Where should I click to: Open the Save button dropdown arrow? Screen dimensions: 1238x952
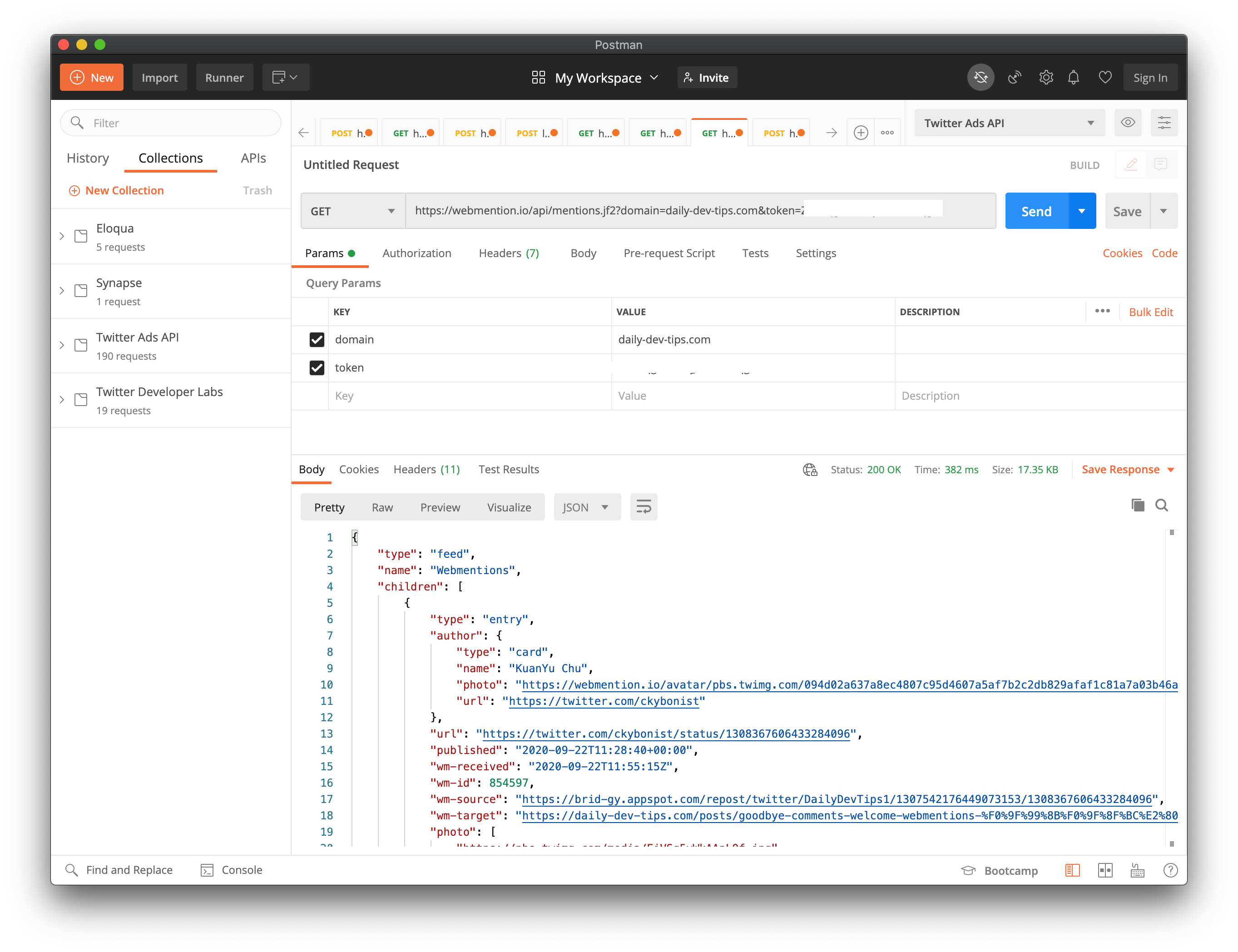coord(1163,211)
